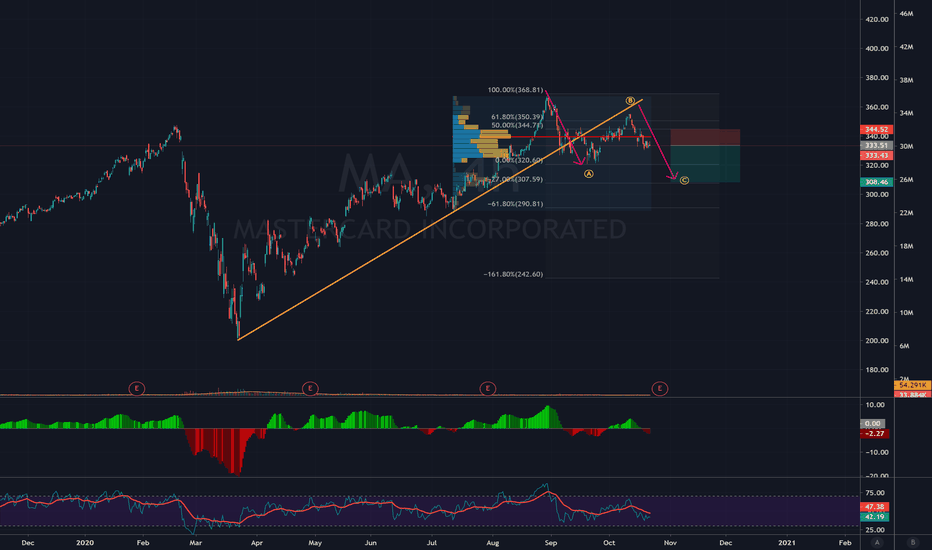The width and height of the screenshot is (932, 550).
Task: Click the gray 0.00 indicator value label
Action: 873,423
